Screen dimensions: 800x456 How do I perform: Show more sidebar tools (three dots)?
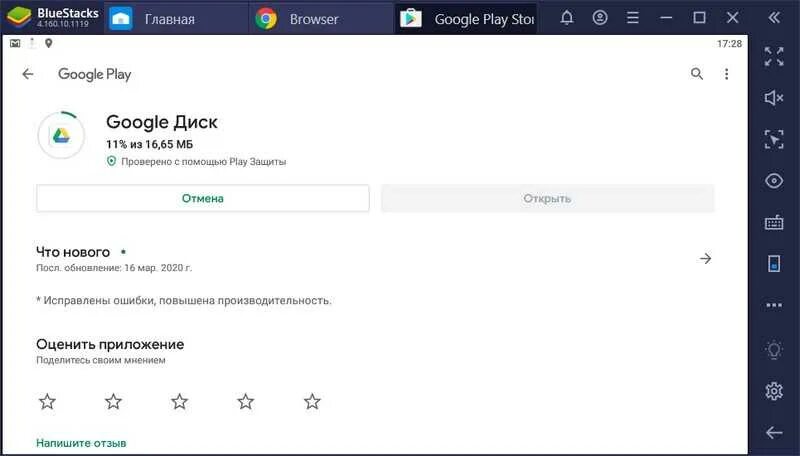point(774,305)
